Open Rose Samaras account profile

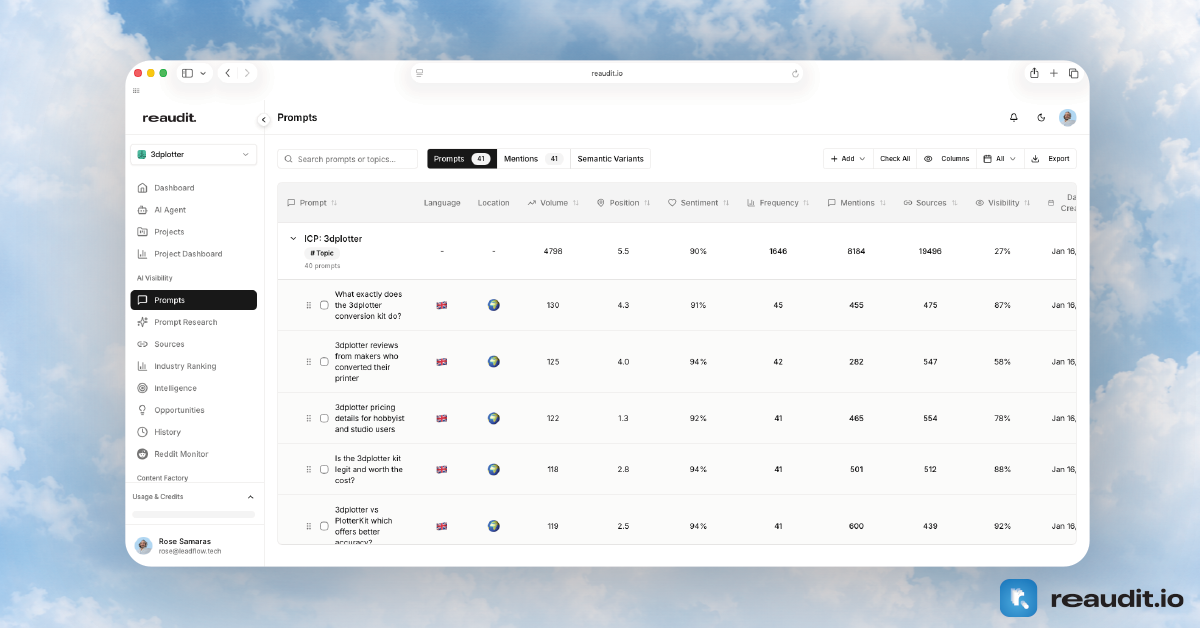(x=193, y=545)
